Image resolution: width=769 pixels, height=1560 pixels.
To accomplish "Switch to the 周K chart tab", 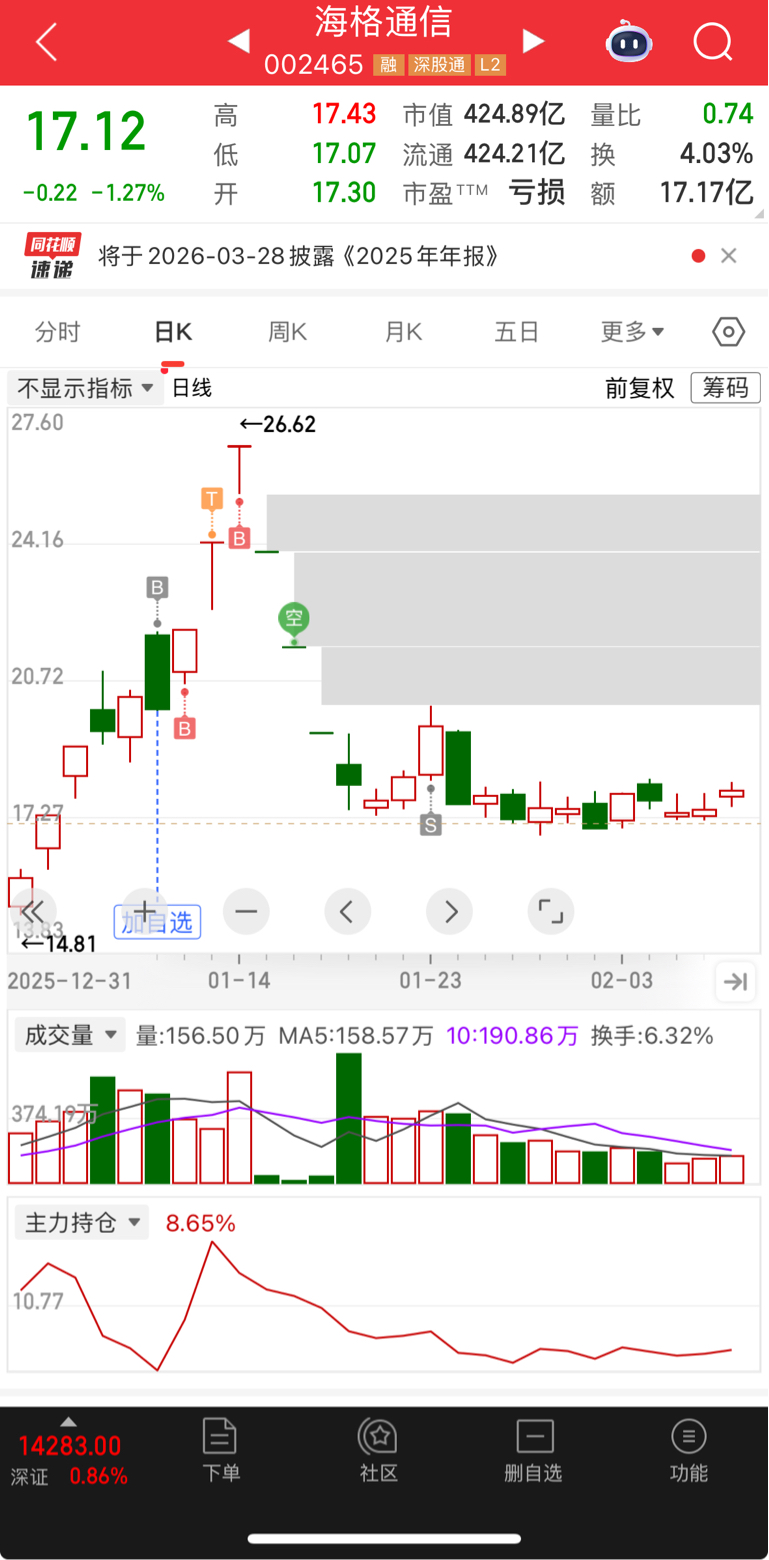I will 287,332.
